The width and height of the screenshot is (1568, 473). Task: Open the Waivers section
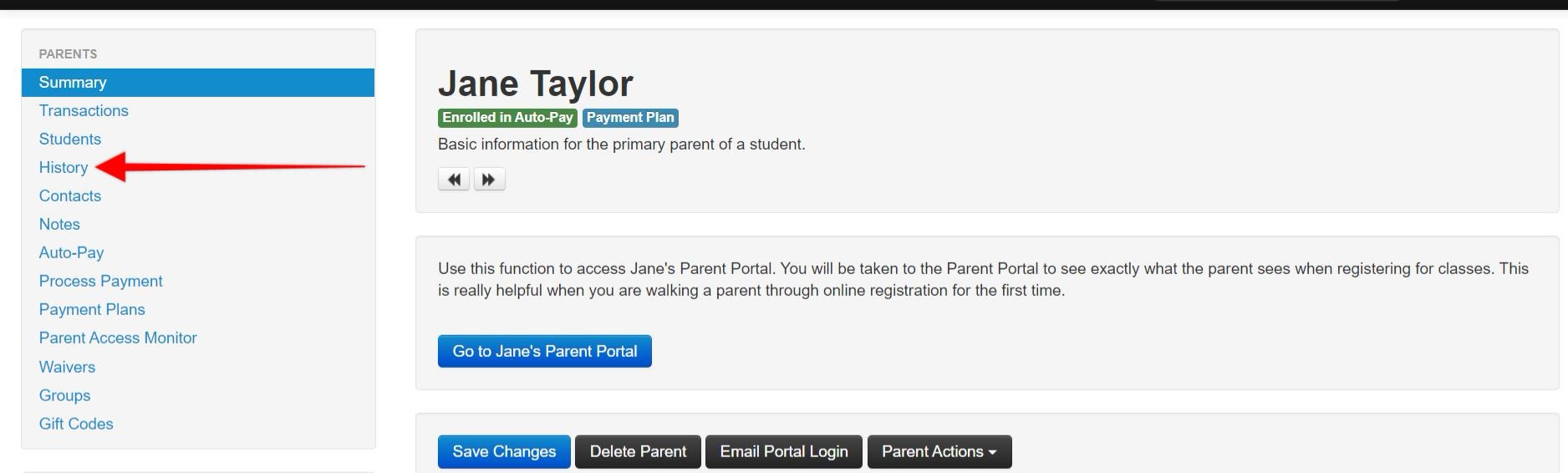pyautogui.click(x=67, y=368)
